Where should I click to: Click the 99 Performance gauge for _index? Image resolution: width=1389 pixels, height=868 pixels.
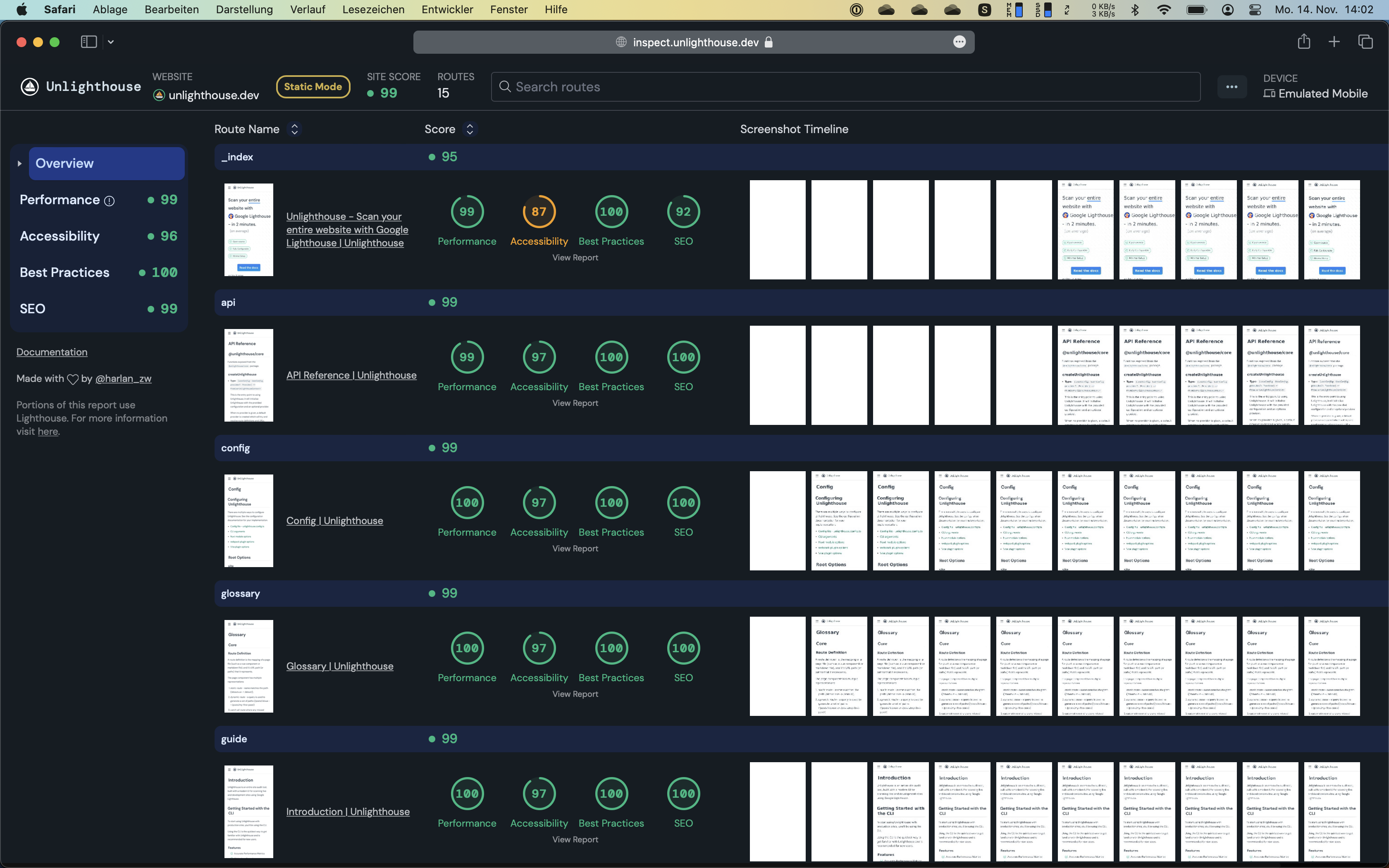click(467, 212)
